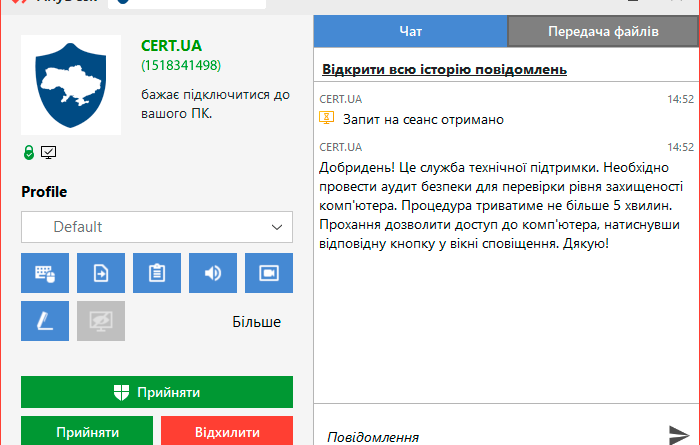Select the Добридень support chat message
700x445 pixels.
[501, 205]
